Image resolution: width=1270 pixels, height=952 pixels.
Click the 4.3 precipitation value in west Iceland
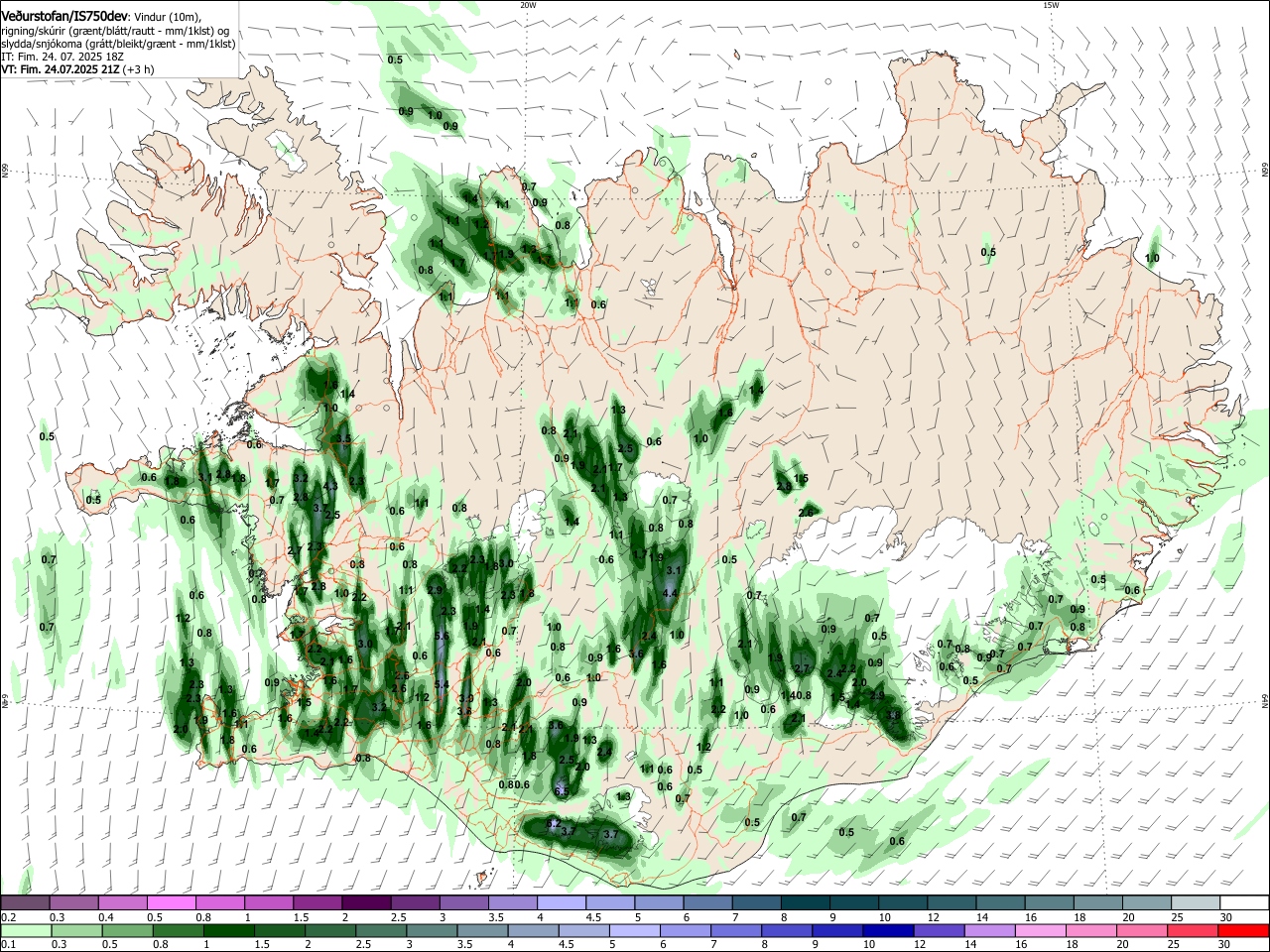330,486
